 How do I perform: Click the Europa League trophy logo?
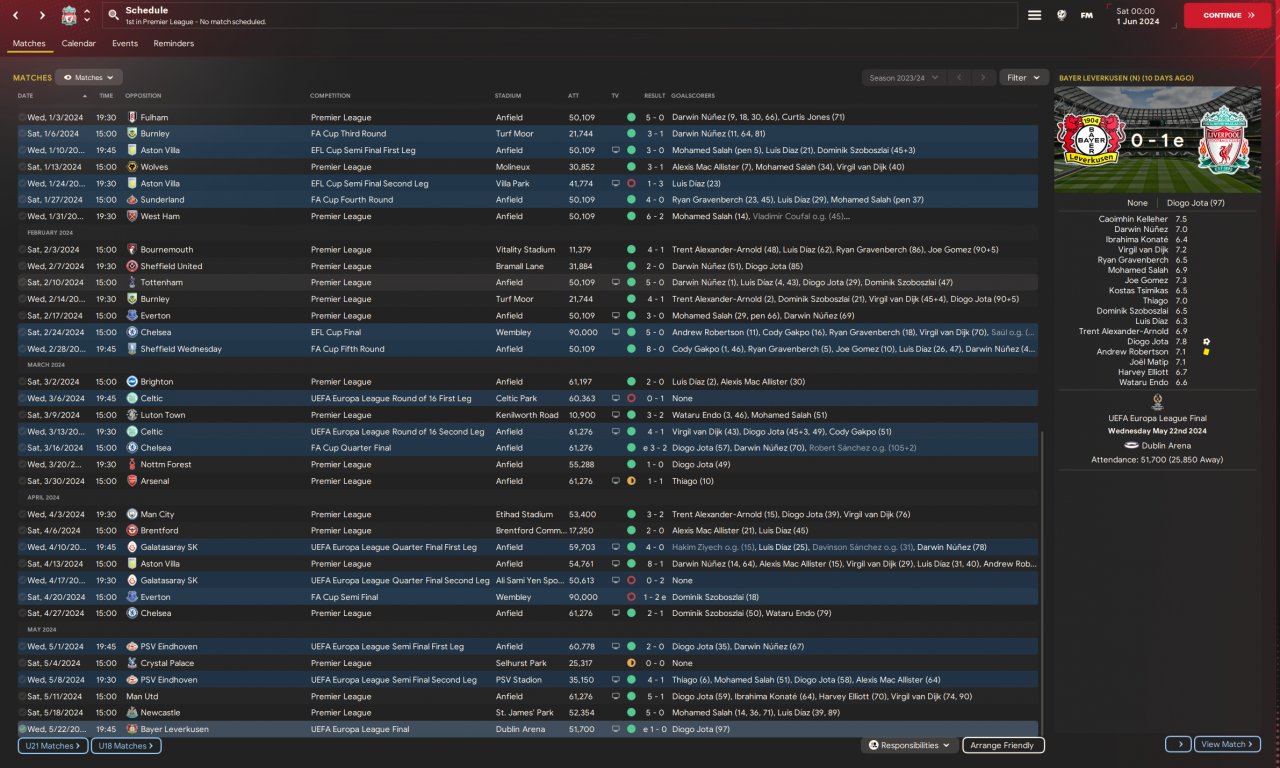[x=1157, y=402]
